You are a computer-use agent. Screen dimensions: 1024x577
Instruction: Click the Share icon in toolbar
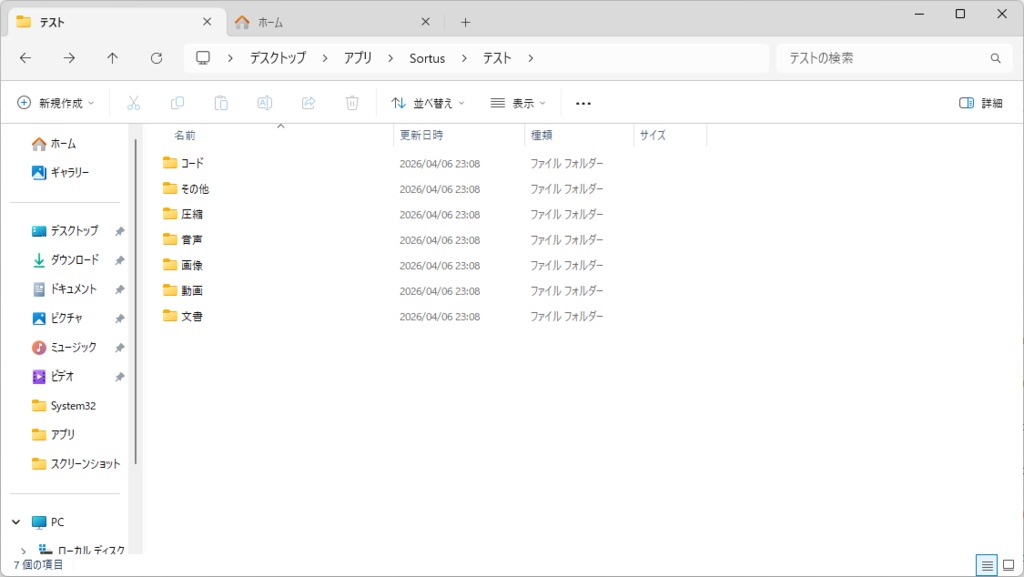click(x=308, y=103)
